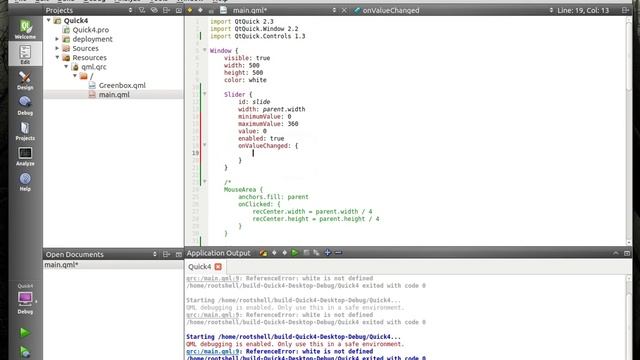640x360 pixels.
Task: Open the Projects mode in the sidebar
Action: (25, 131)
